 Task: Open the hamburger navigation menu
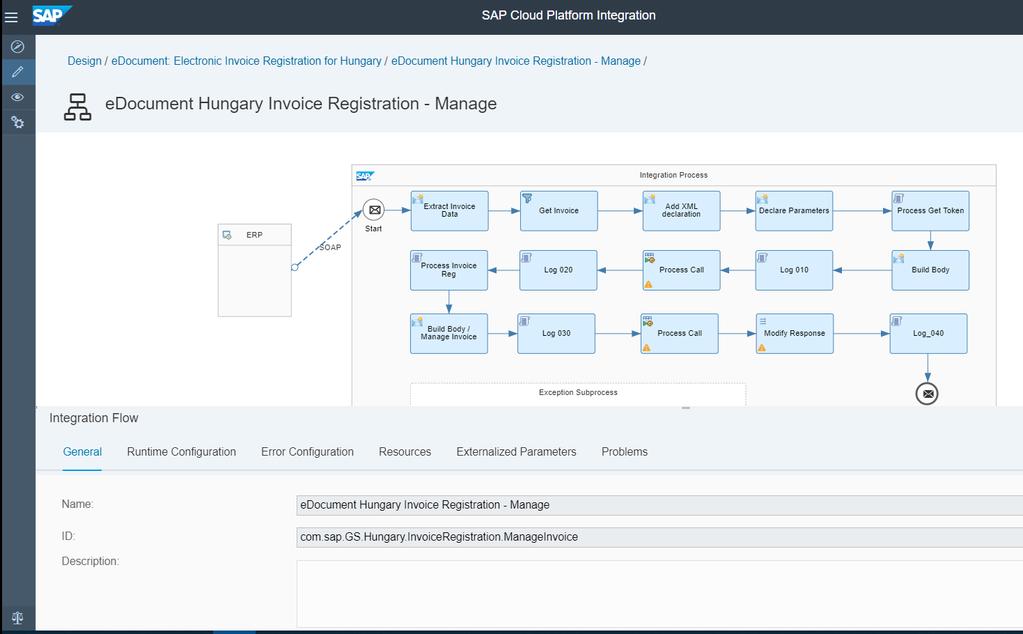point(11,17)
